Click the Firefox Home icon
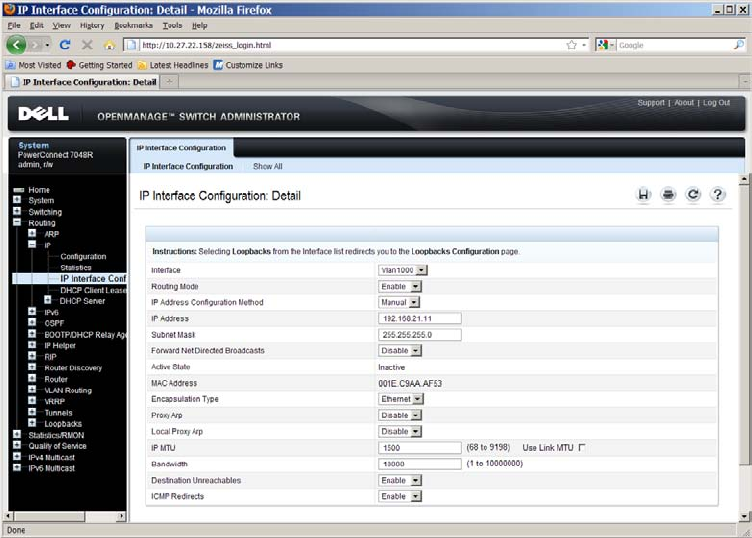 click(110, 45)
